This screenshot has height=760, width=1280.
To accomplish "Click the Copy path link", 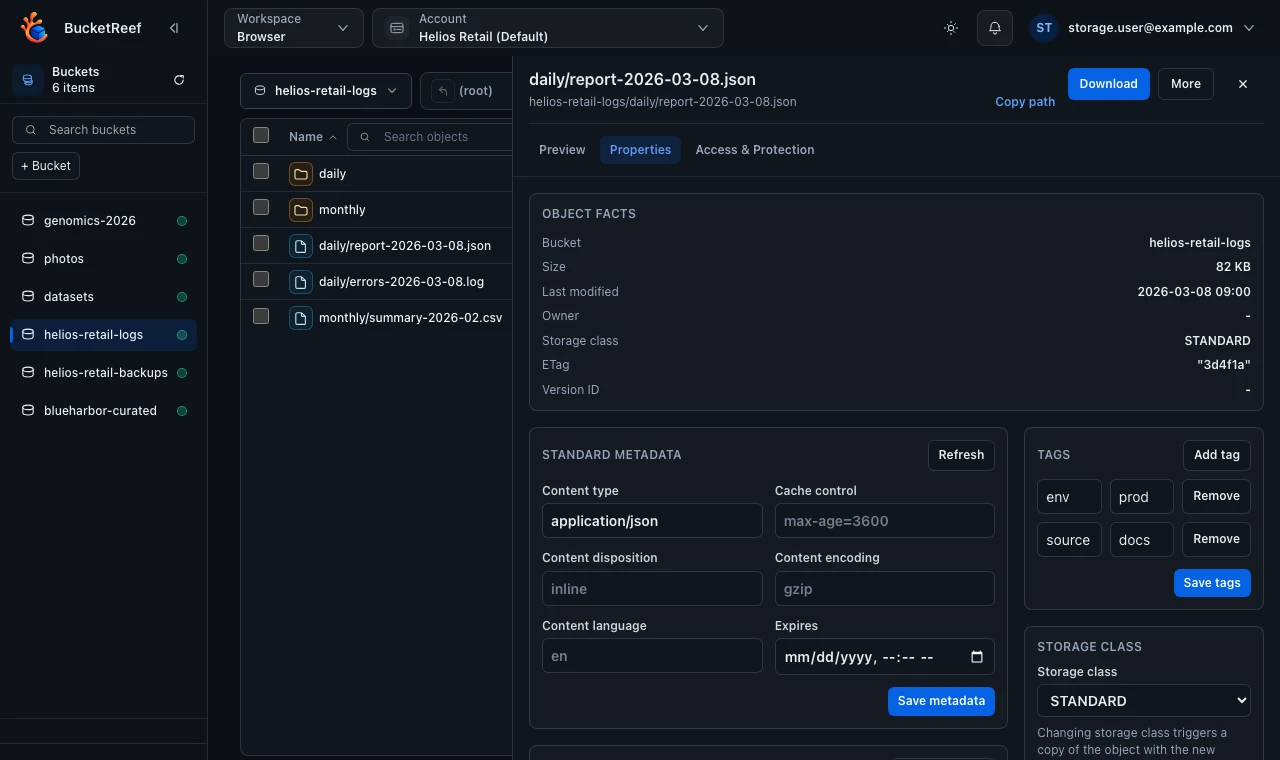I will tap(1025, 102).
